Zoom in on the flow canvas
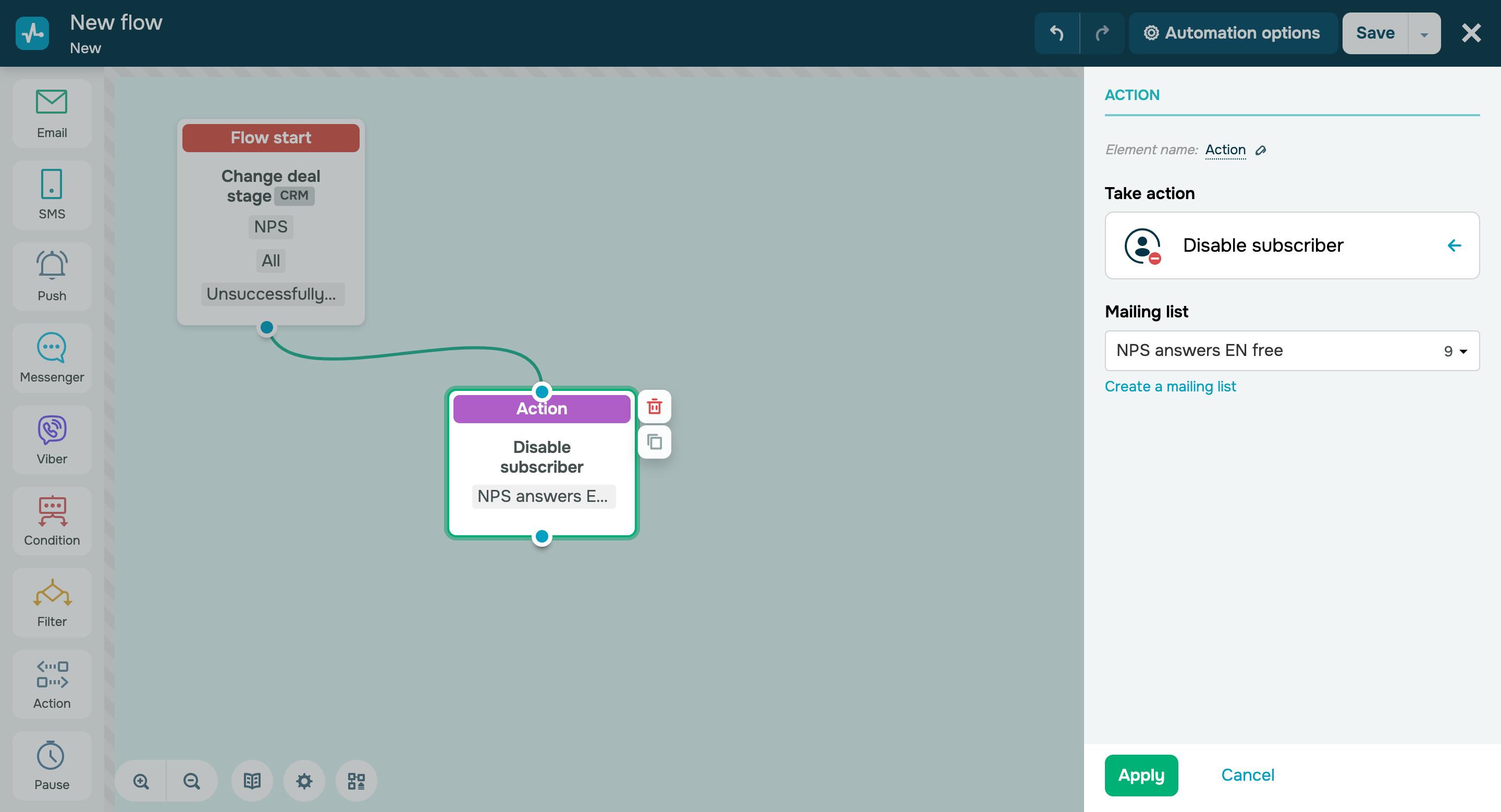This screenshot has width=1501, height=812. pos(140,781)
